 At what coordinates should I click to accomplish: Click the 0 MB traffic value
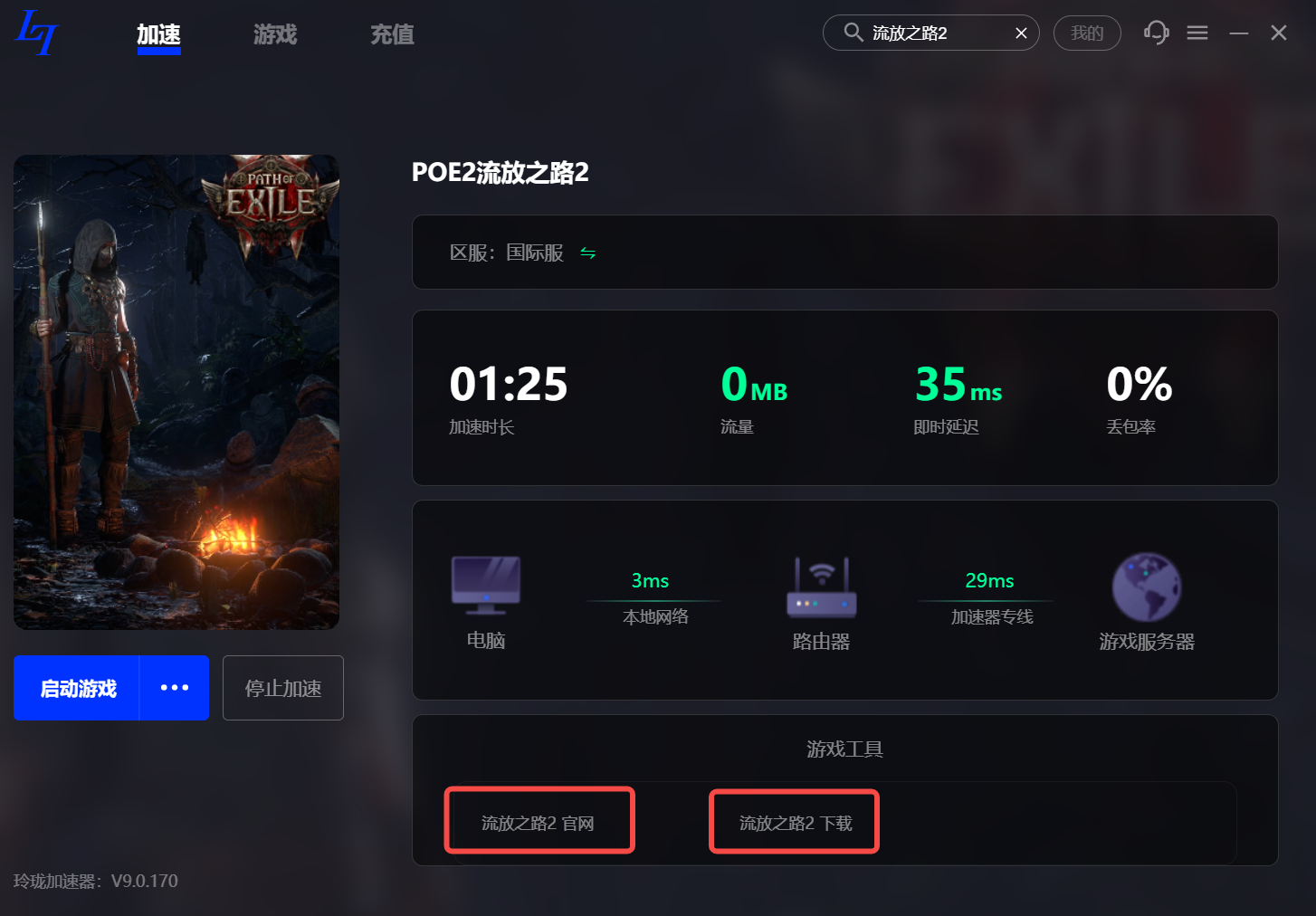(754, 384)
